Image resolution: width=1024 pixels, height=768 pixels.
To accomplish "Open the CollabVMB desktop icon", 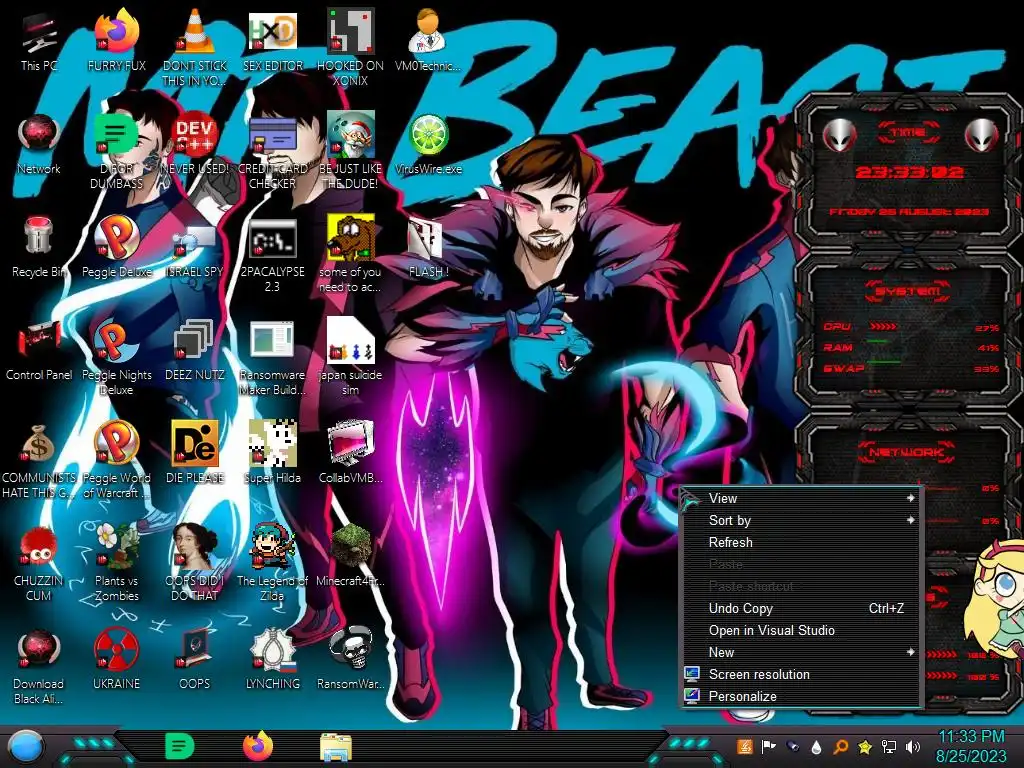I will pyautogui.click(x=350, y=453).
